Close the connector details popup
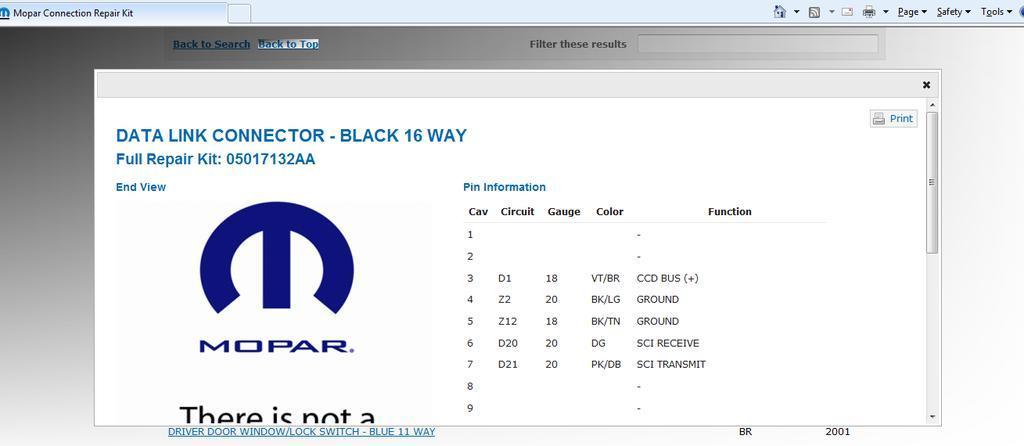Image resolution: width=1024 pixels, height=446 pixels. (x=926, y=85)
